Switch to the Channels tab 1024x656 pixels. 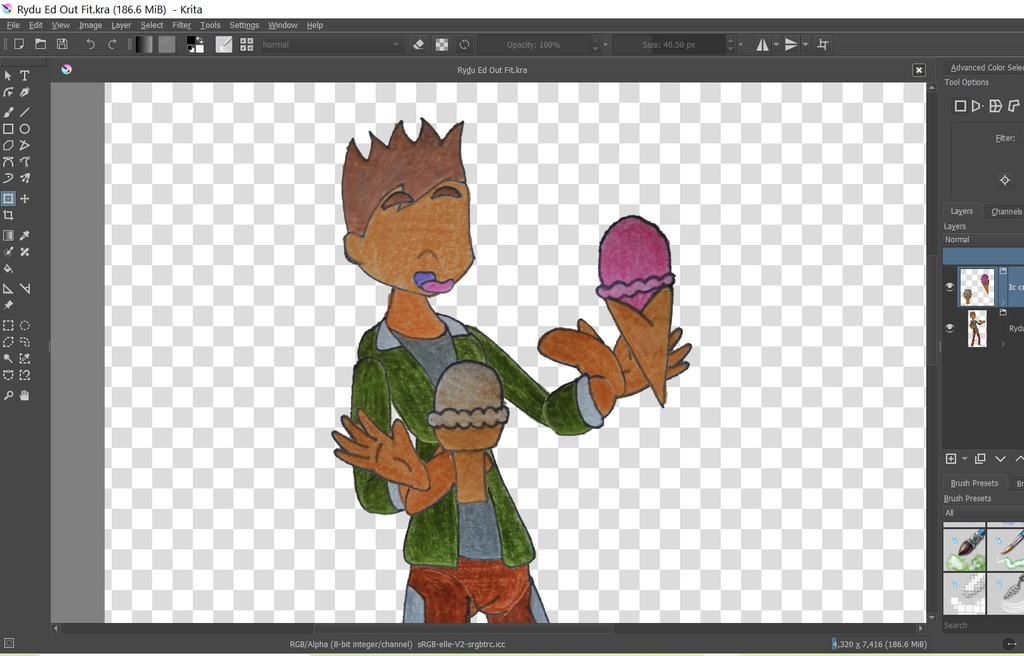click(x=1005, y=211)
